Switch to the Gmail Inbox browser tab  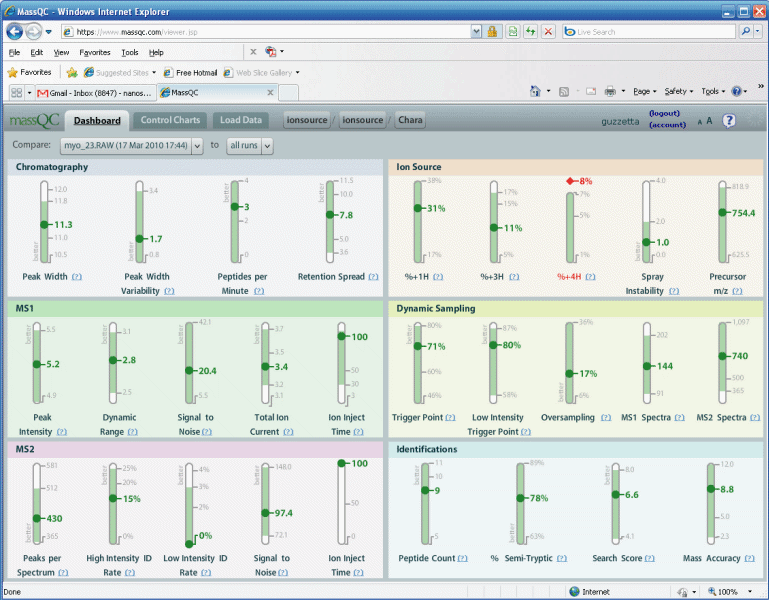95,93
